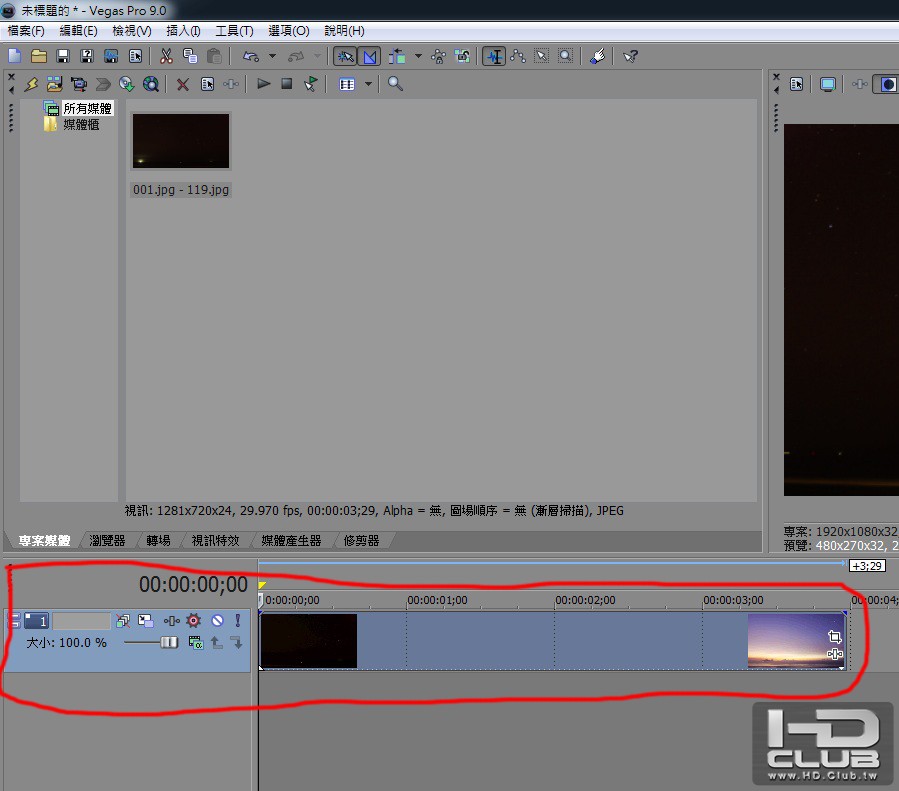Select the Normal Edit tool
The height and width of the screenshot is (791, 899).
494,56
